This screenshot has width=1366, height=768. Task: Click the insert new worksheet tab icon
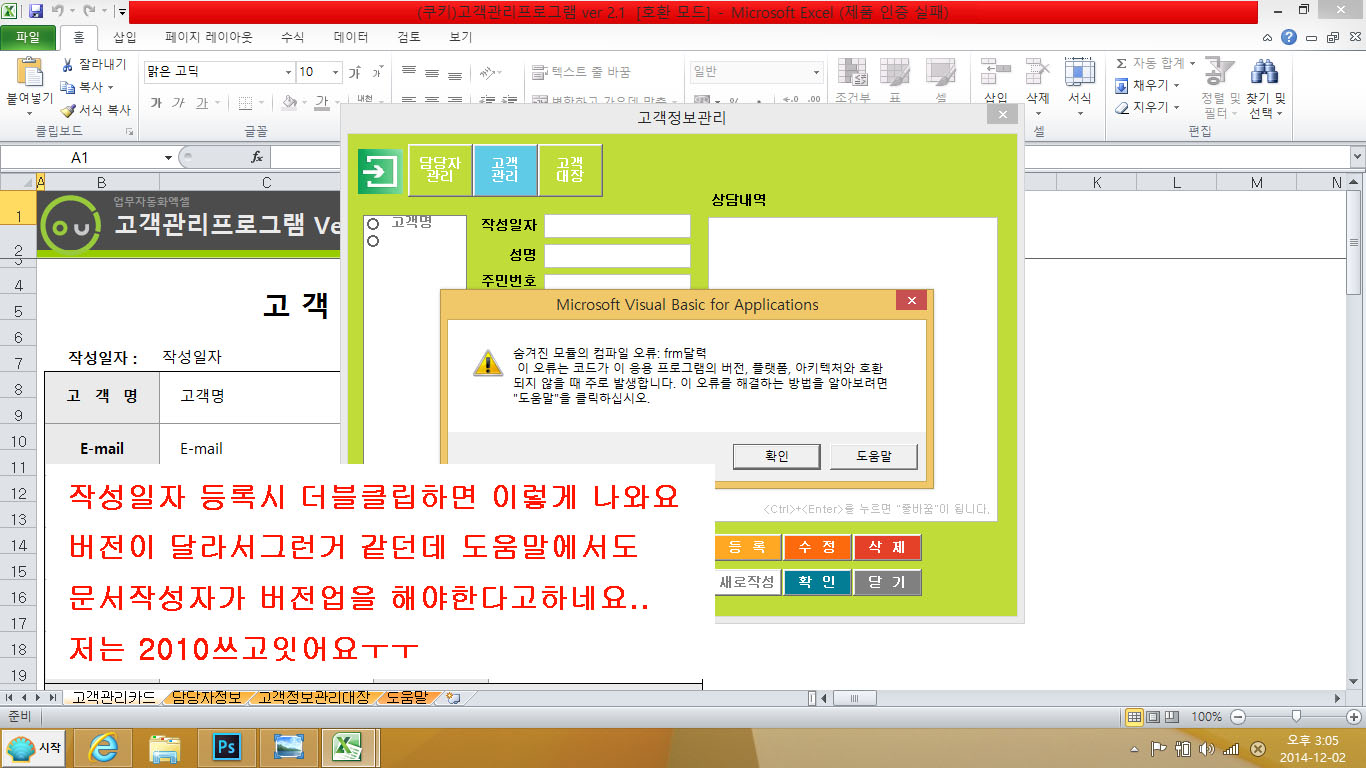tap(453, 697)
